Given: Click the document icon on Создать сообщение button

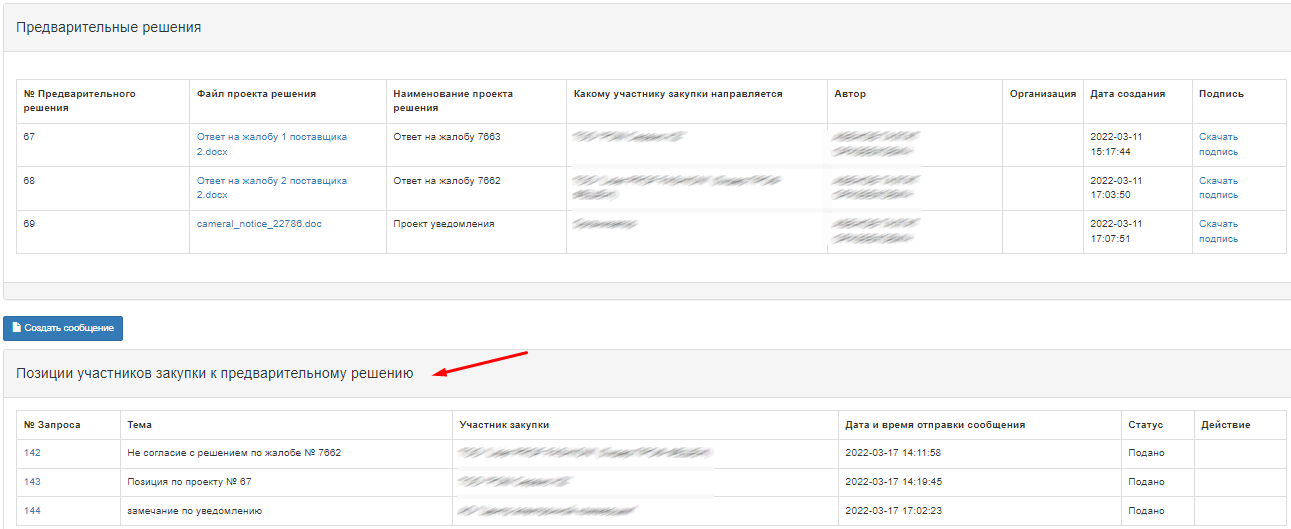Looking at the screenshot, I should click(17, 328).
